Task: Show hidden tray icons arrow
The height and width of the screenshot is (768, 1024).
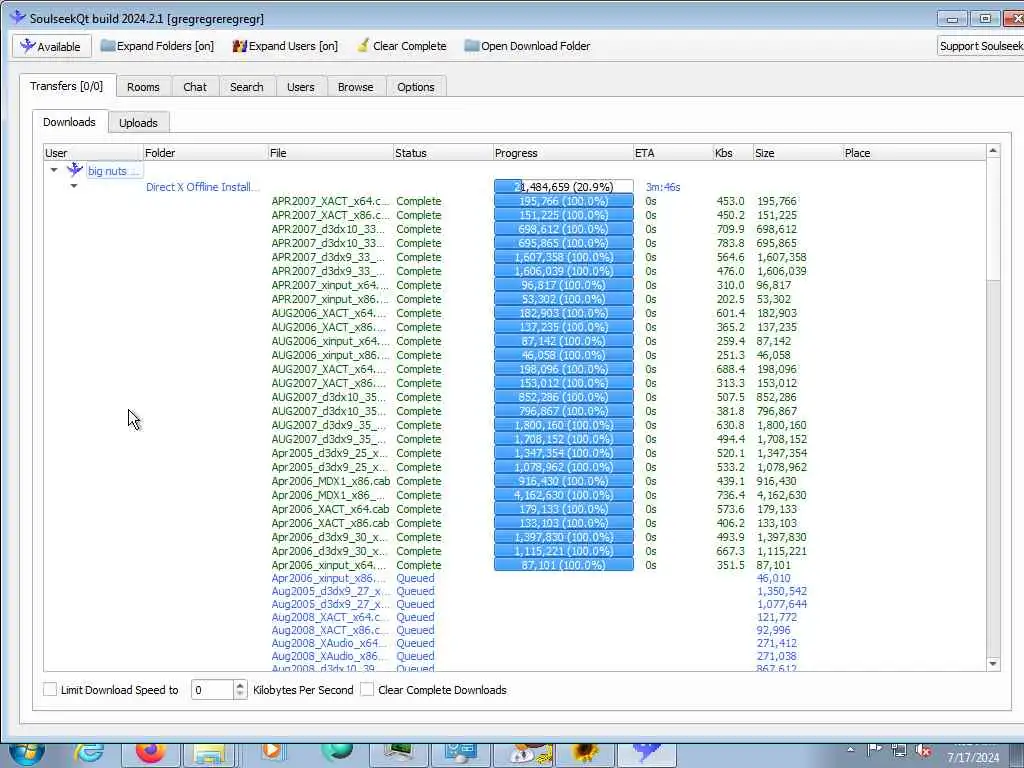Action: click(x=850, y=750)
